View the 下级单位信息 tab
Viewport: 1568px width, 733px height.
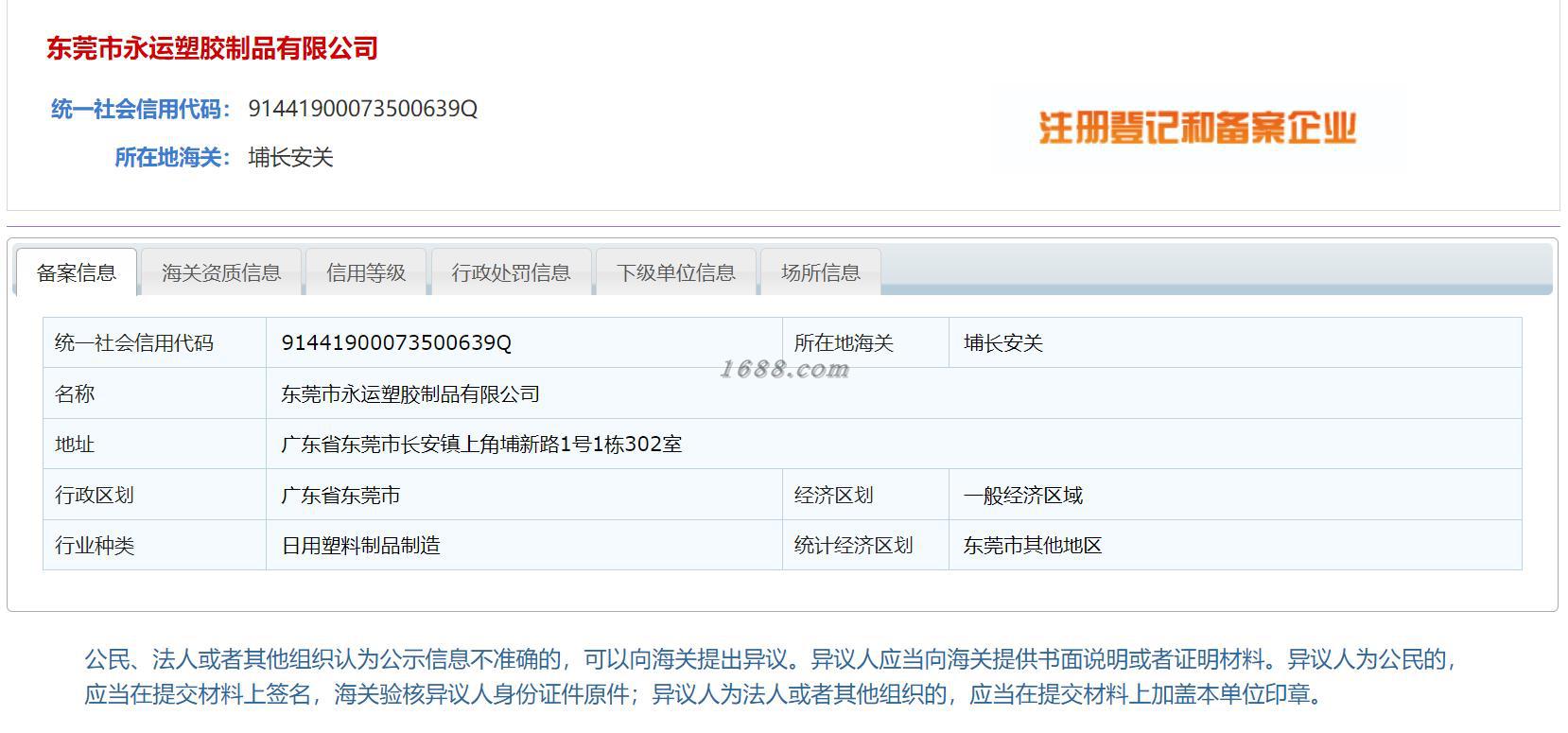coord(676,272)
